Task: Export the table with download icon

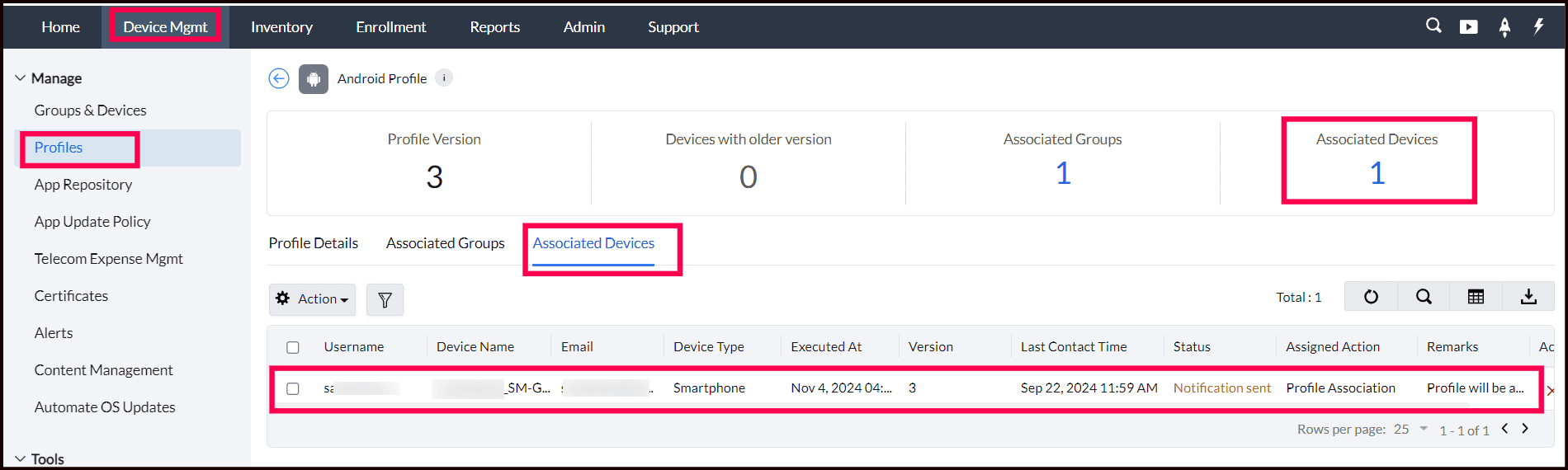Action: click(x=1528, y=297)
